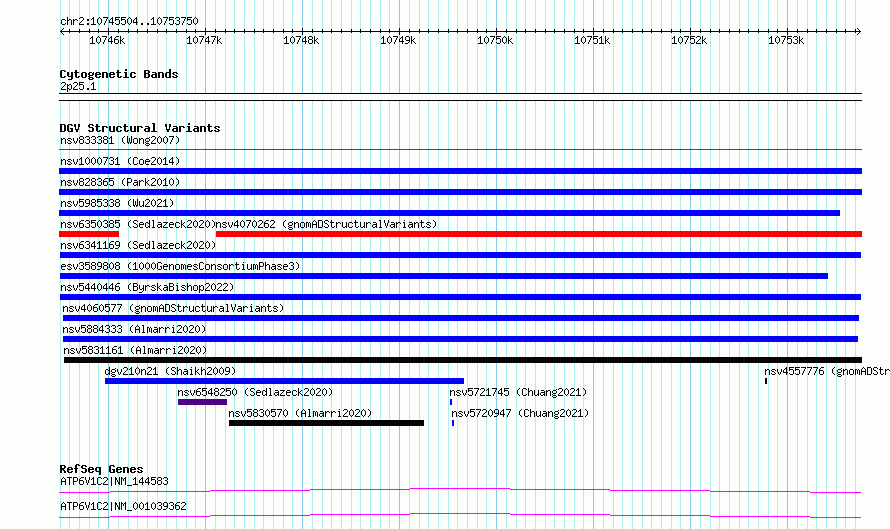The width and height of the screenshot is (890, 529).
Task: Click the blue bar under nsv6341169
Action: click(x=460, y=255)
